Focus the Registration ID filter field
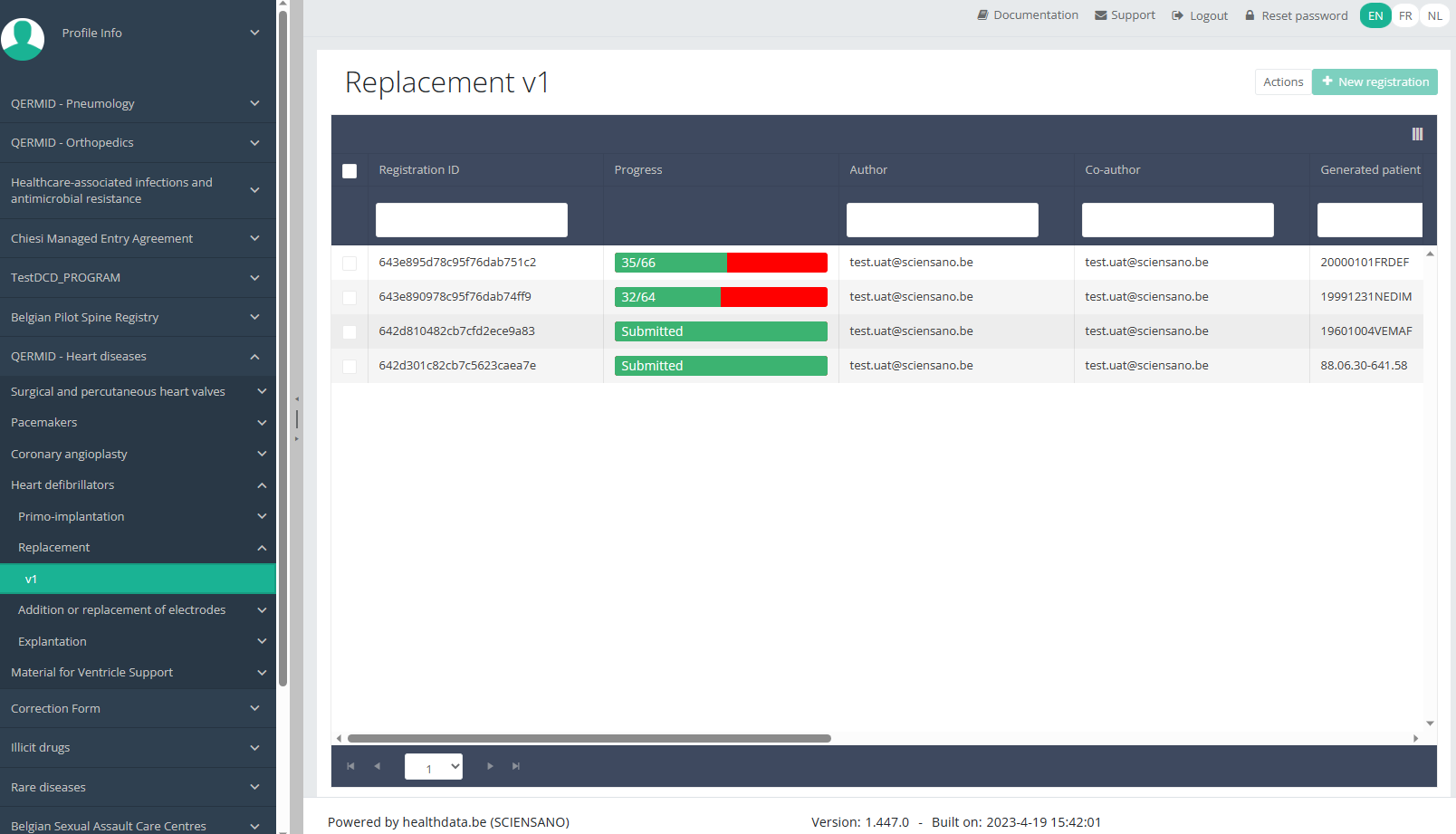The width and height of the screenshot is (1456, 834). pos(472,220)
